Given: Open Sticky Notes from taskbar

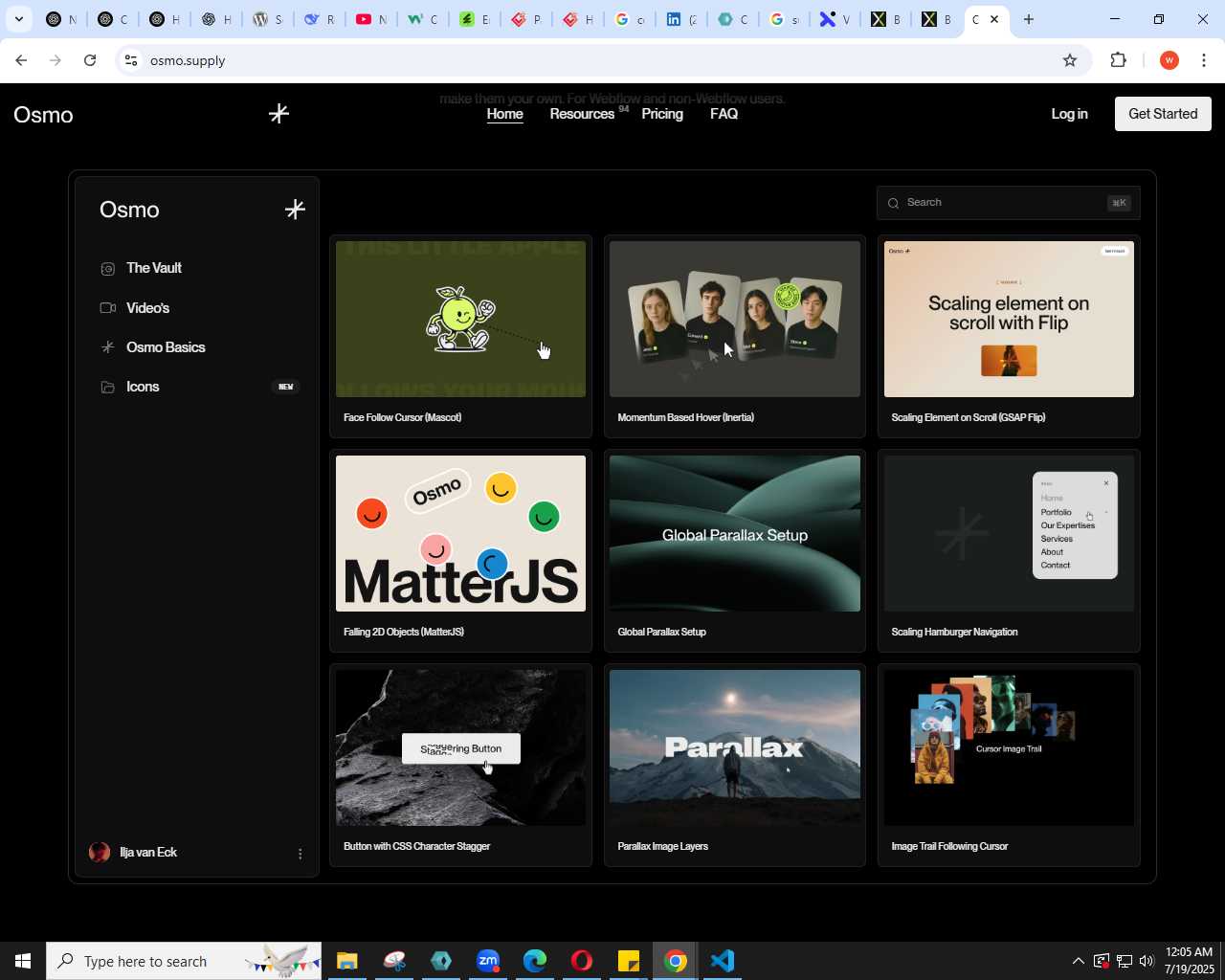Looking at the screenshot, I should pos(629,961).
